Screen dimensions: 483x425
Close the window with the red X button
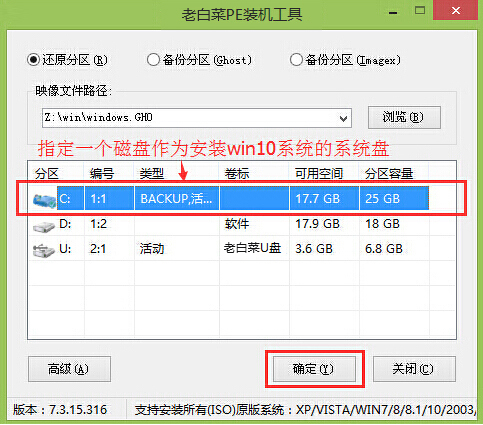point(456,10)
